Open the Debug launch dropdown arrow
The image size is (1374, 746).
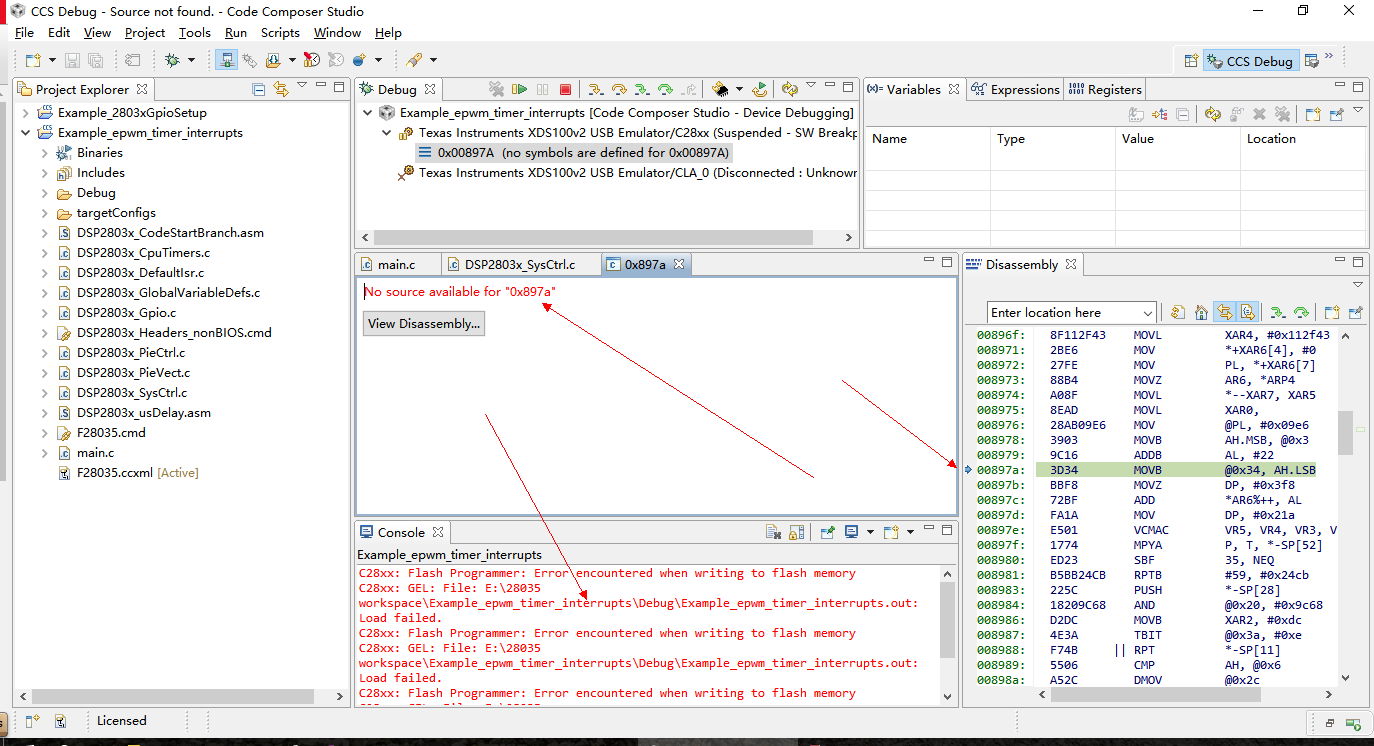pos(191,61)
